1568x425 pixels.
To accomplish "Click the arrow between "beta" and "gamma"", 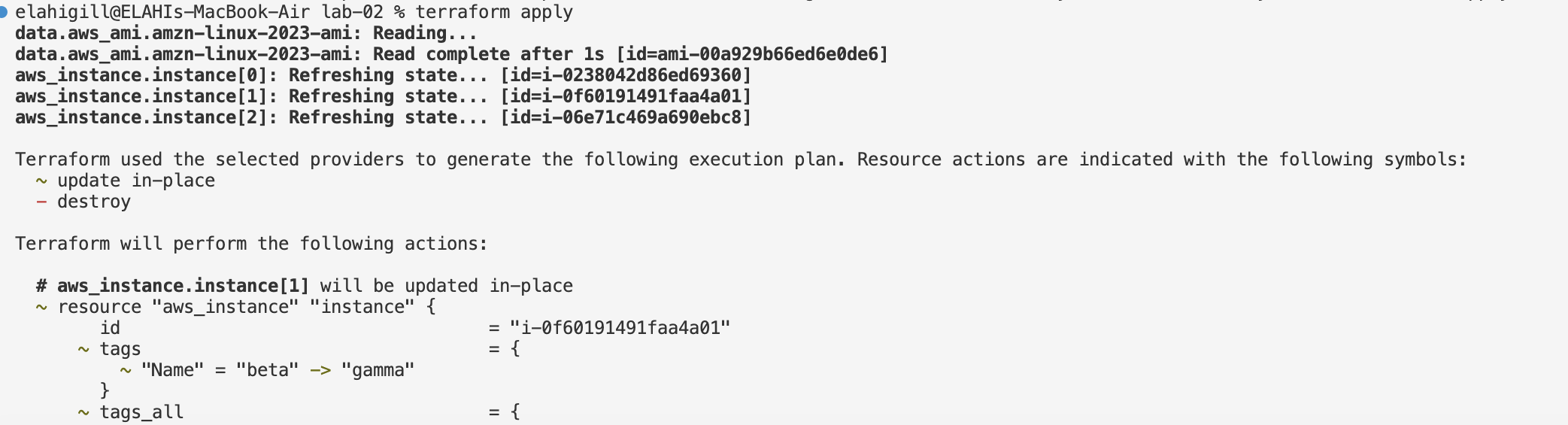I will [320, 370].
